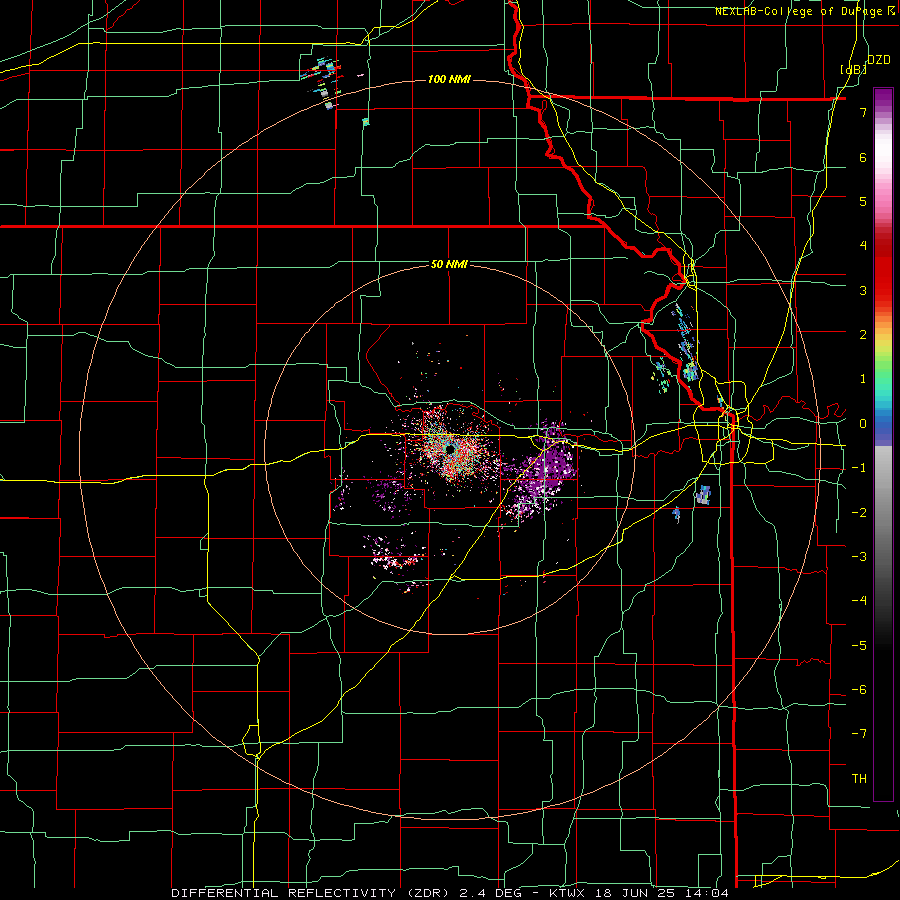
Task: Click legend value -3
Action: click(859, 557)
